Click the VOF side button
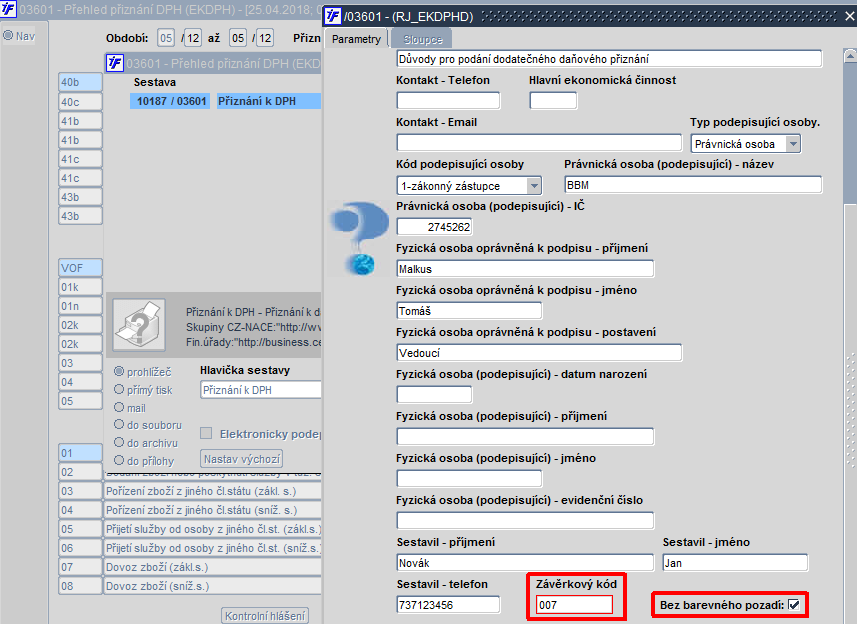857x624 pixels. click(80, 268)
